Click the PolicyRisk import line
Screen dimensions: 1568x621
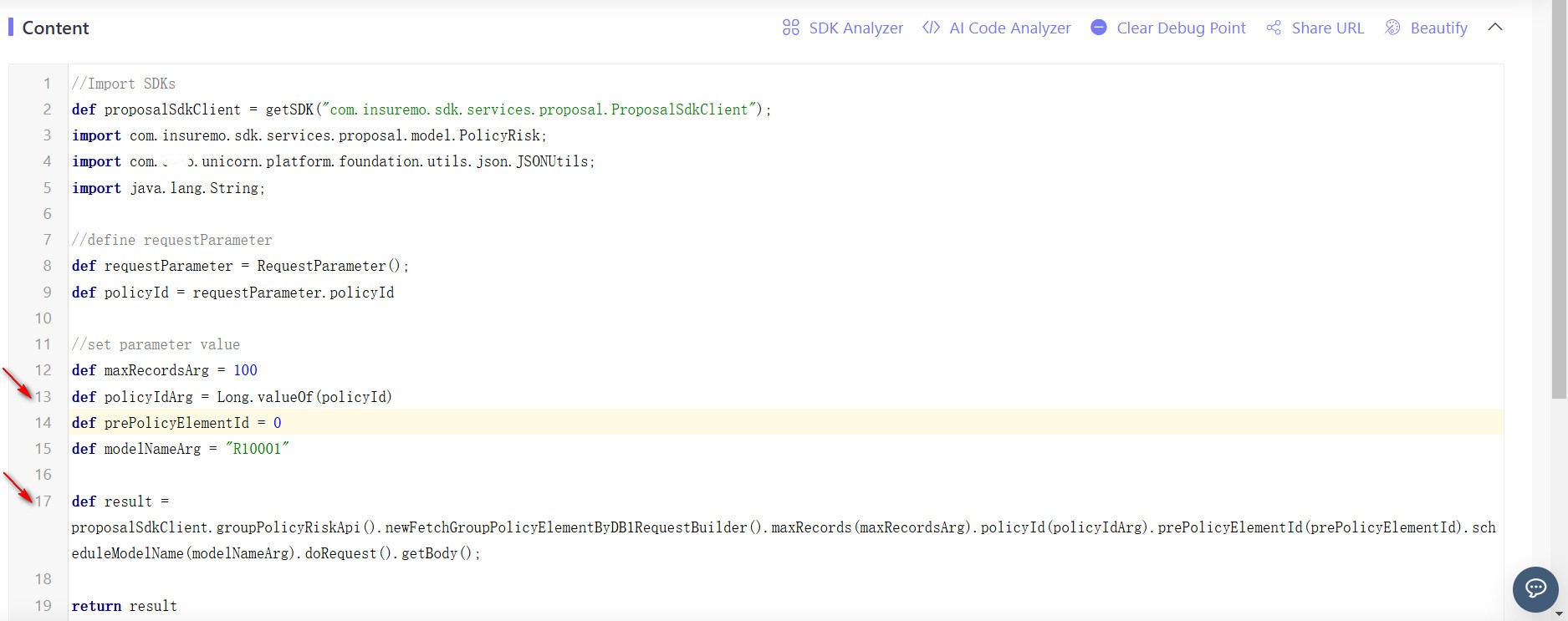(x=309, y=135)
